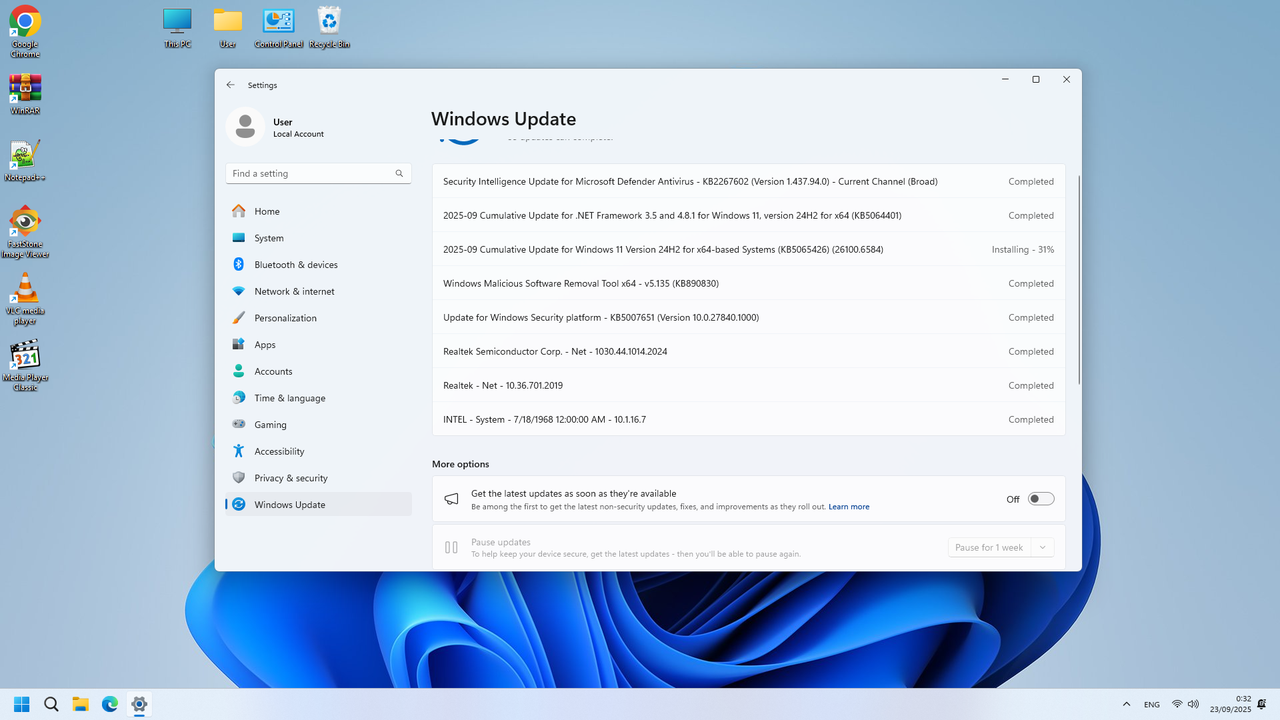This screenshot has height=720, width=1280.
Task: Click the megaphone icon beside latest updates
Action: click(451, 499)
